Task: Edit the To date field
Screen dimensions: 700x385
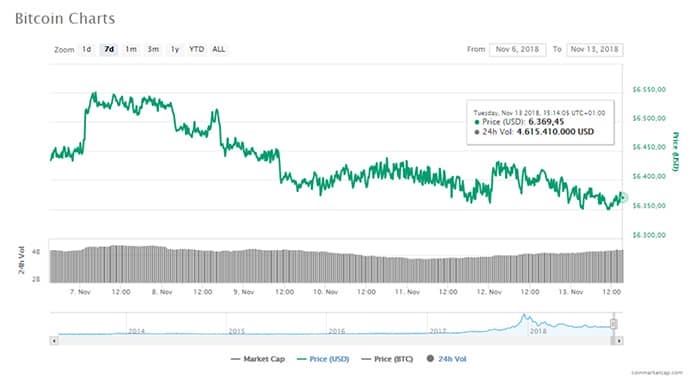Action: click(595, 49)
